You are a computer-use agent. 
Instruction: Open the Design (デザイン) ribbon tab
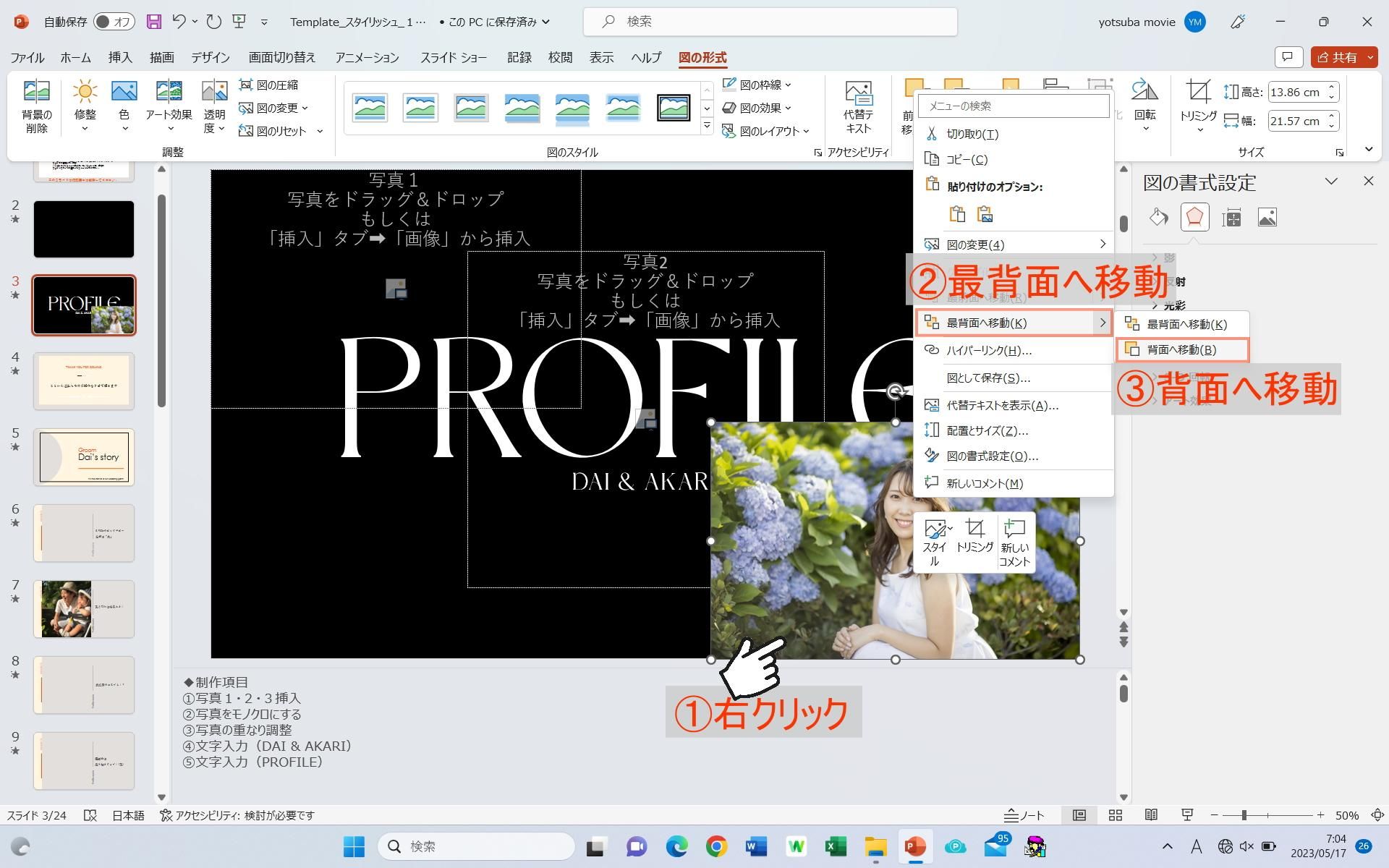coord(210,57)
